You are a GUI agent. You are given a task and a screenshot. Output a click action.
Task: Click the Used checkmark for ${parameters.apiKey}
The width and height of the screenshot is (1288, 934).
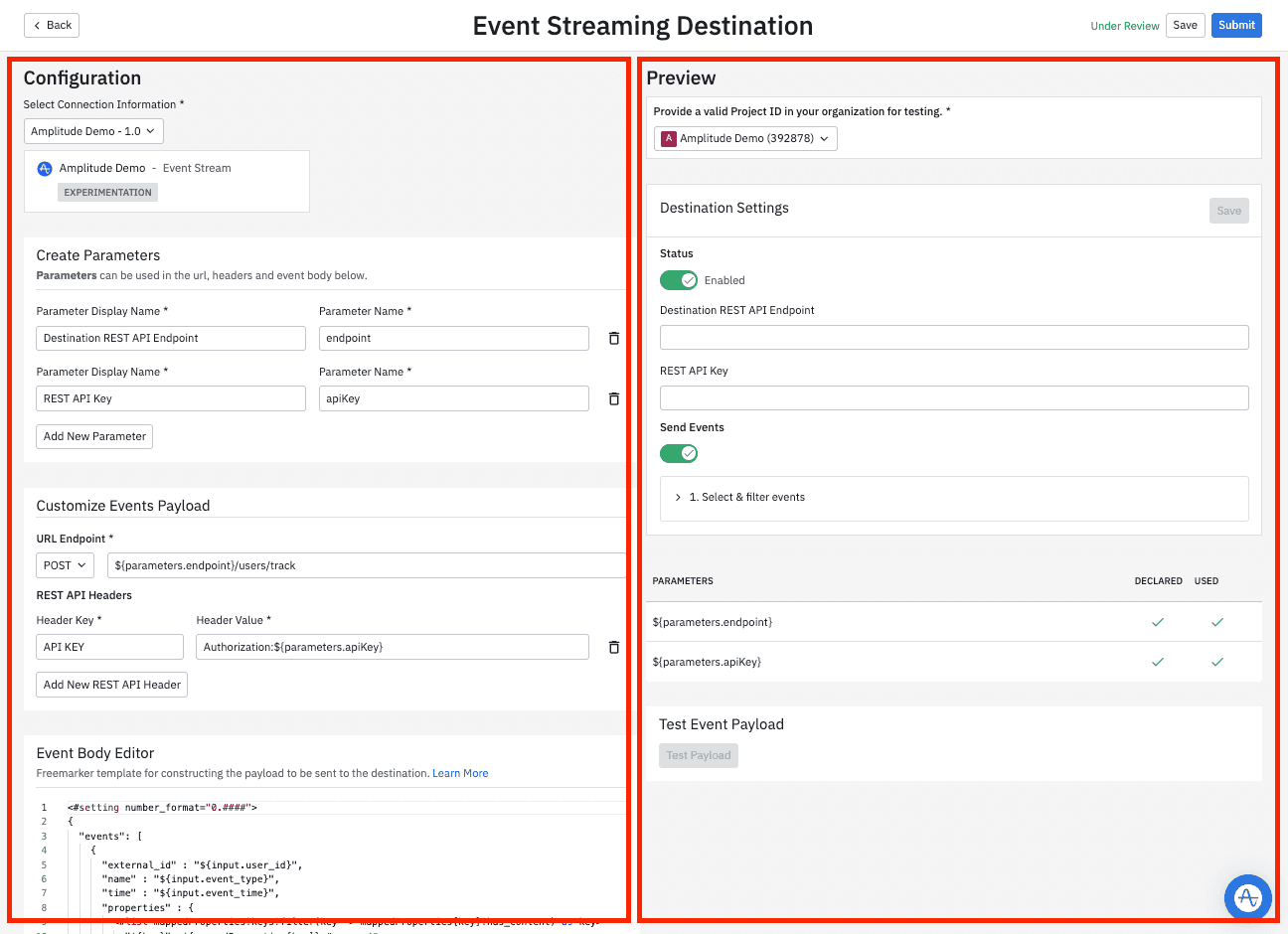coord(1216,661)
